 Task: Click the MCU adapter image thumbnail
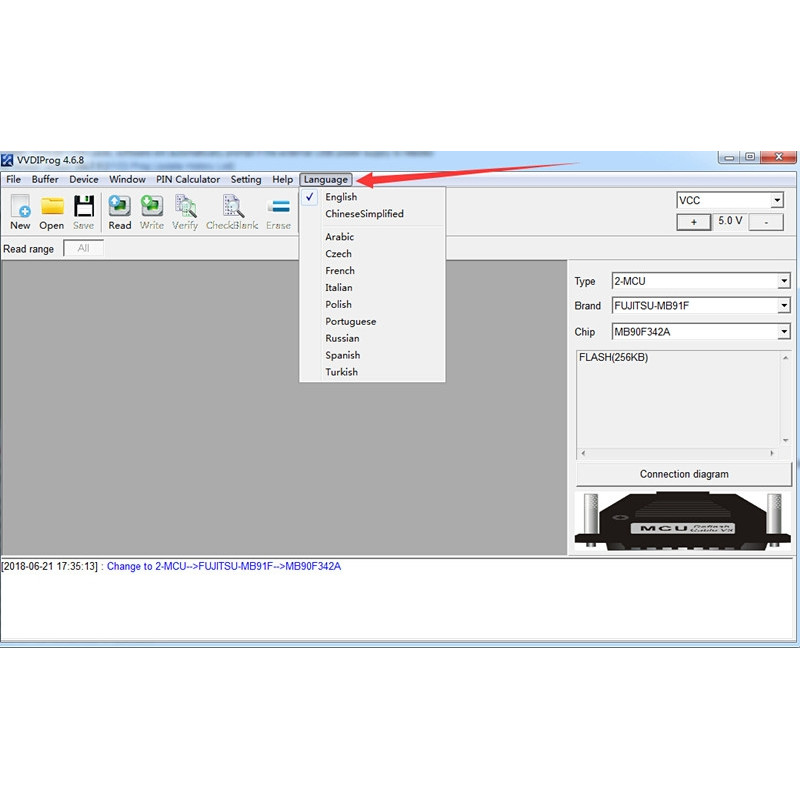[684, 520]
